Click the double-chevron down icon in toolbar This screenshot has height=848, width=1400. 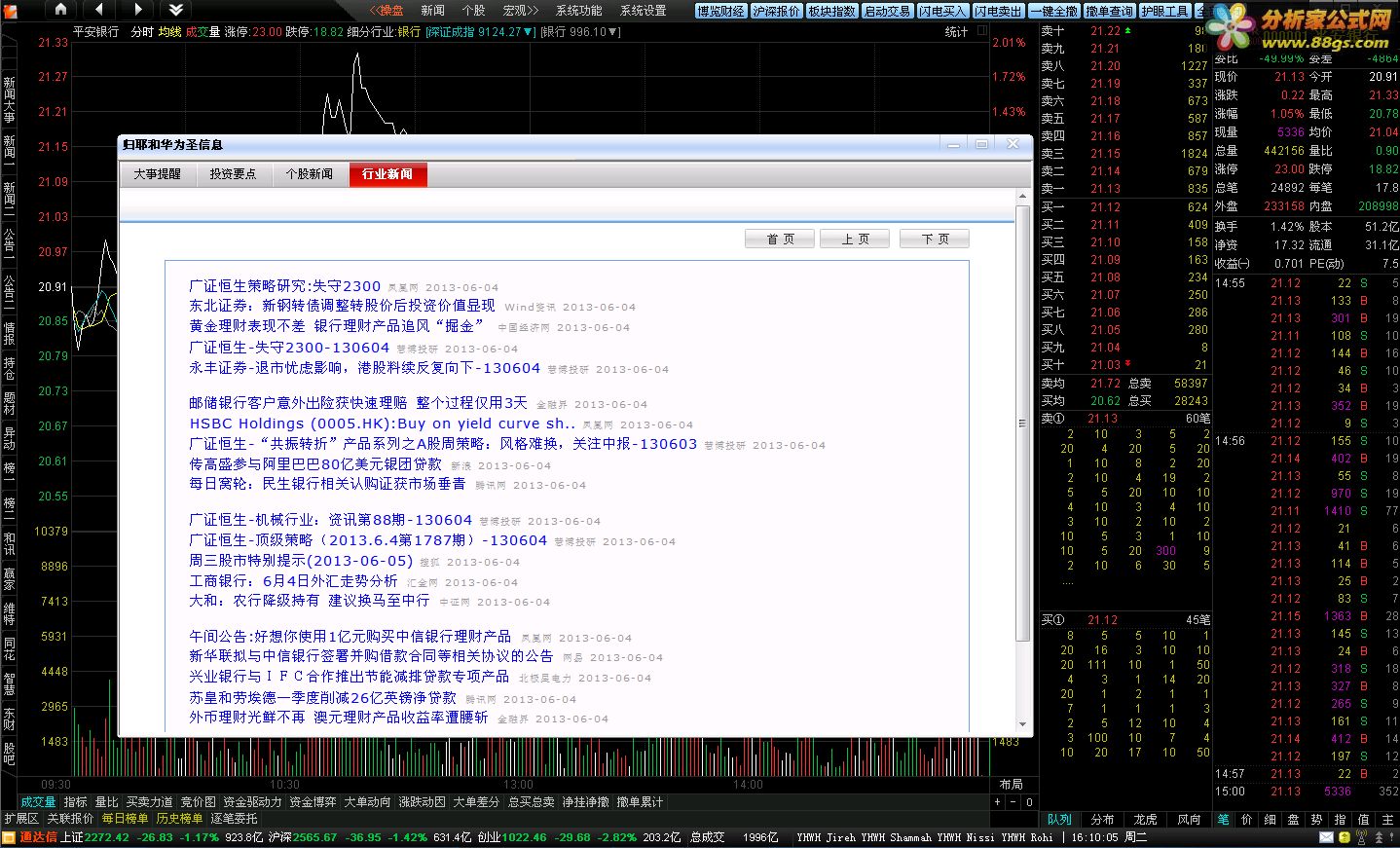[x=175, y=10]
